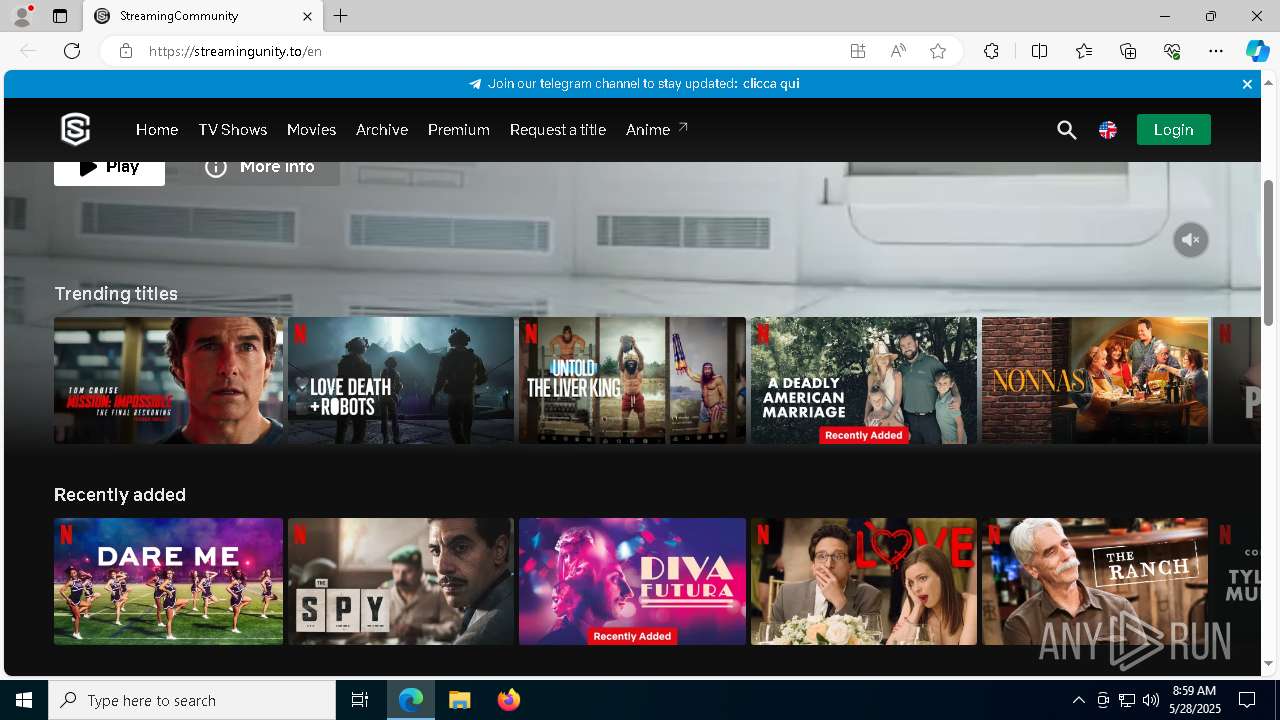Open the Diva Futura thumbnail

tap(632, 581)
